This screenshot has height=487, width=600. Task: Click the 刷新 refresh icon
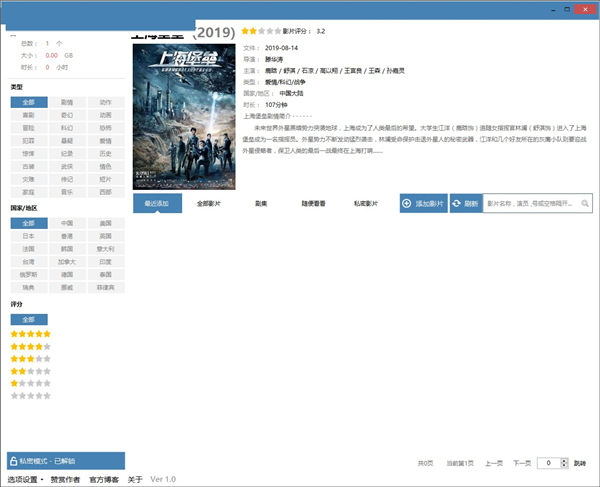458,203
